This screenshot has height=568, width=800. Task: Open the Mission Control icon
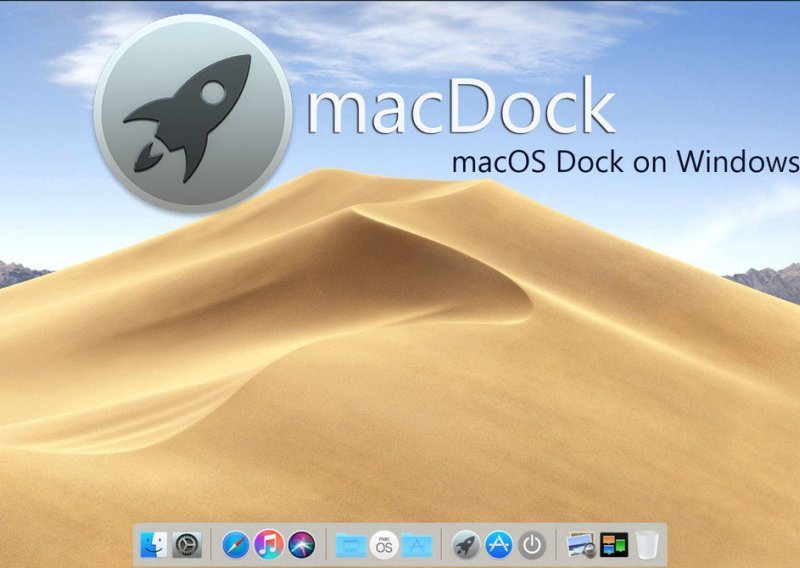[x=614, y=545]
